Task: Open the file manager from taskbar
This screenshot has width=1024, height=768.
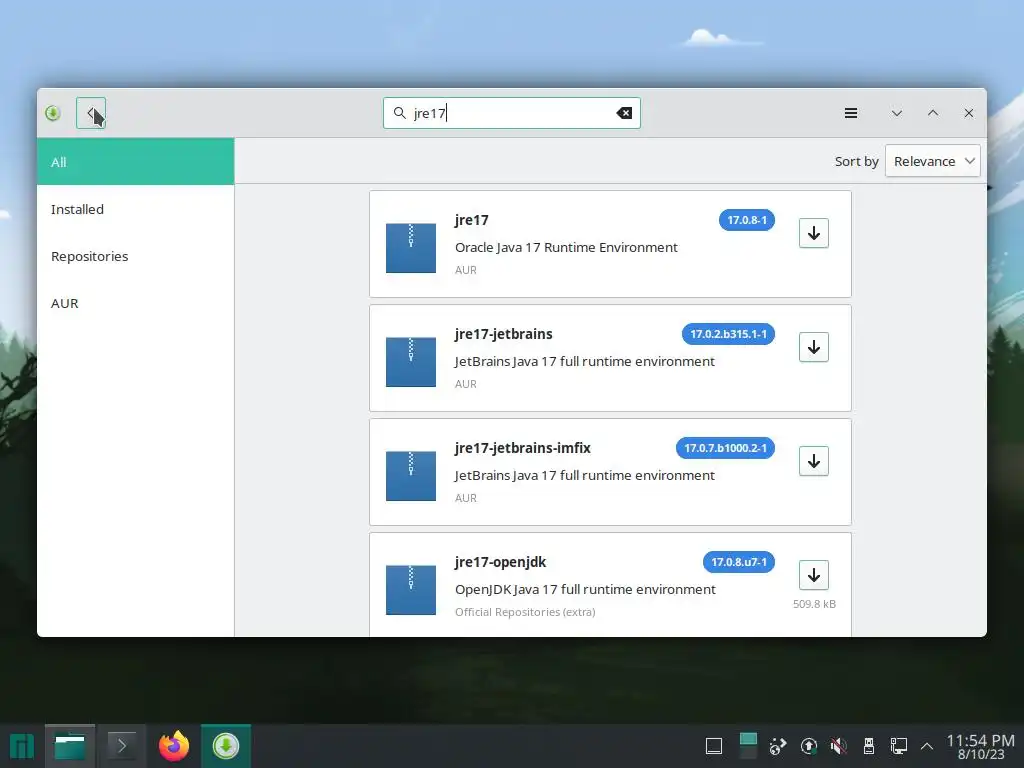Action: click(70, 746)
